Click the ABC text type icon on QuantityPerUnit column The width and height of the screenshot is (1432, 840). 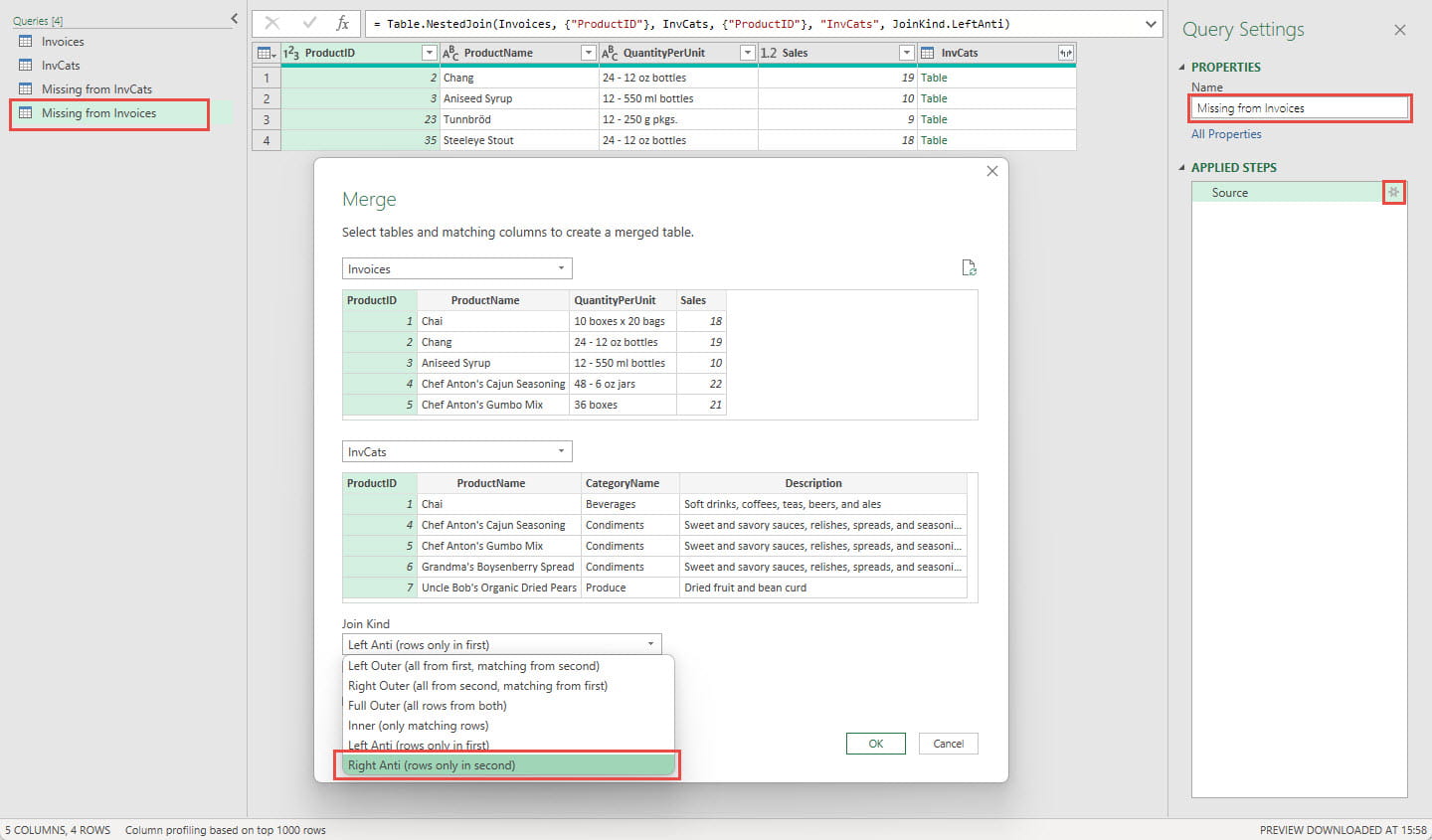(x=608, y=52)
